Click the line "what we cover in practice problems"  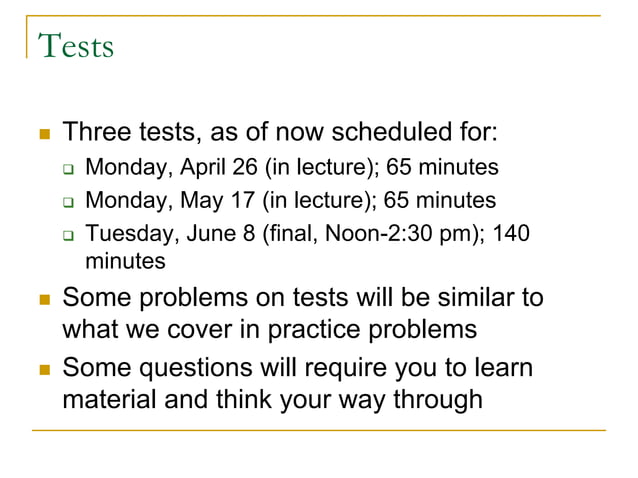click(269, 329)
